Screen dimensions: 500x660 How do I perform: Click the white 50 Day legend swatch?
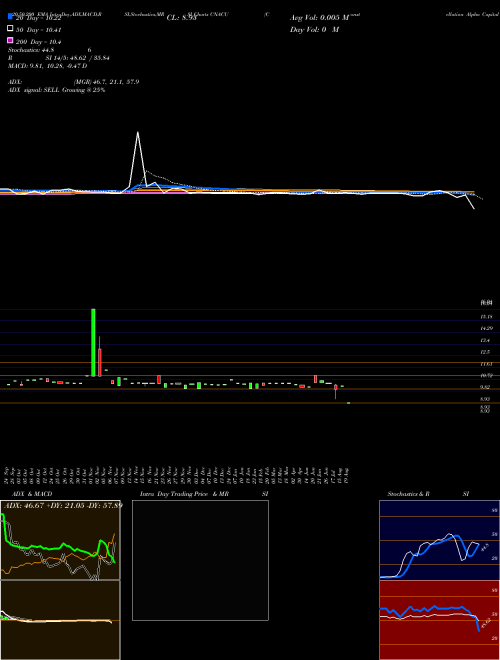click(10, 29)
